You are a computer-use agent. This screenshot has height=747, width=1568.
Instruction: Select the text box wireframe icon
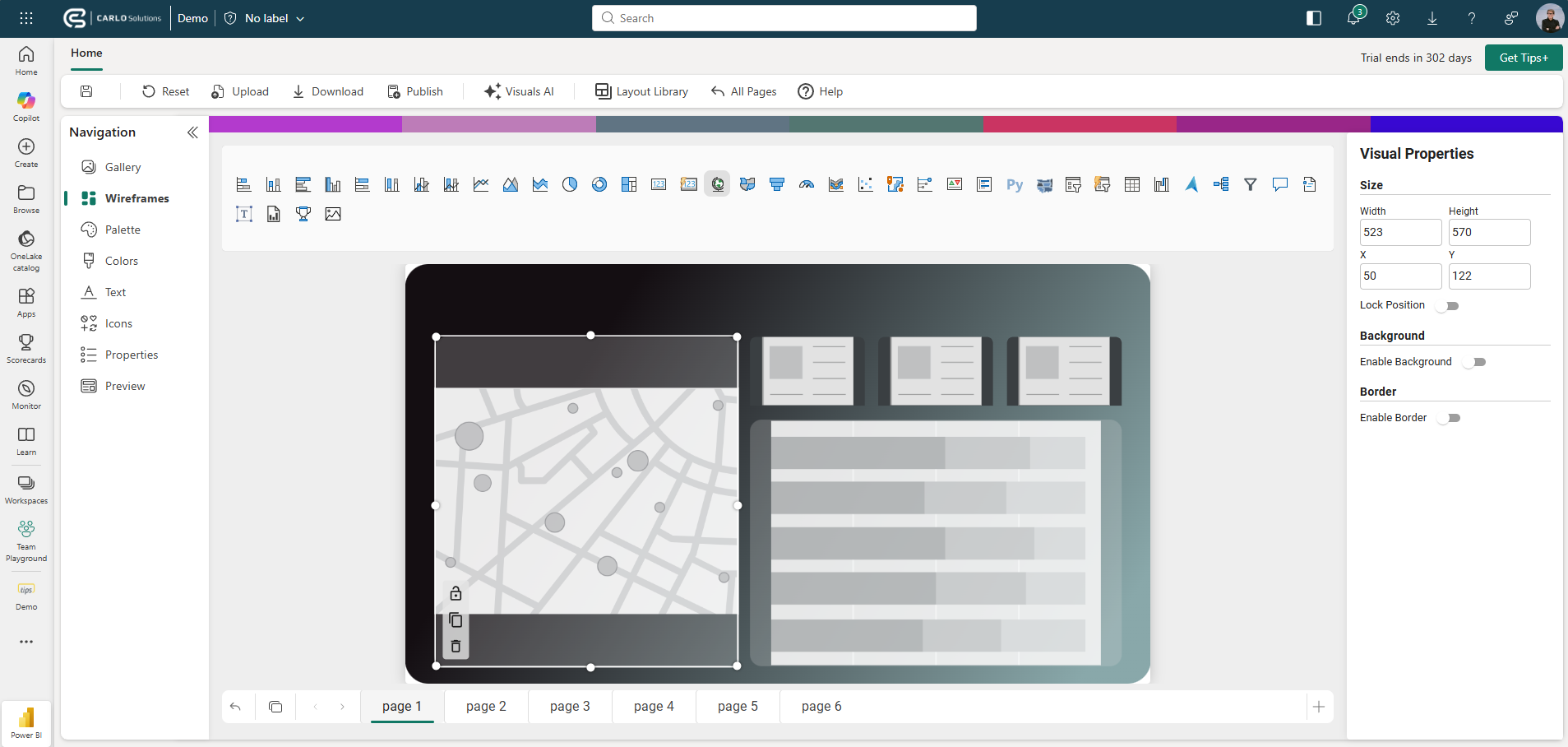[244, 214]
